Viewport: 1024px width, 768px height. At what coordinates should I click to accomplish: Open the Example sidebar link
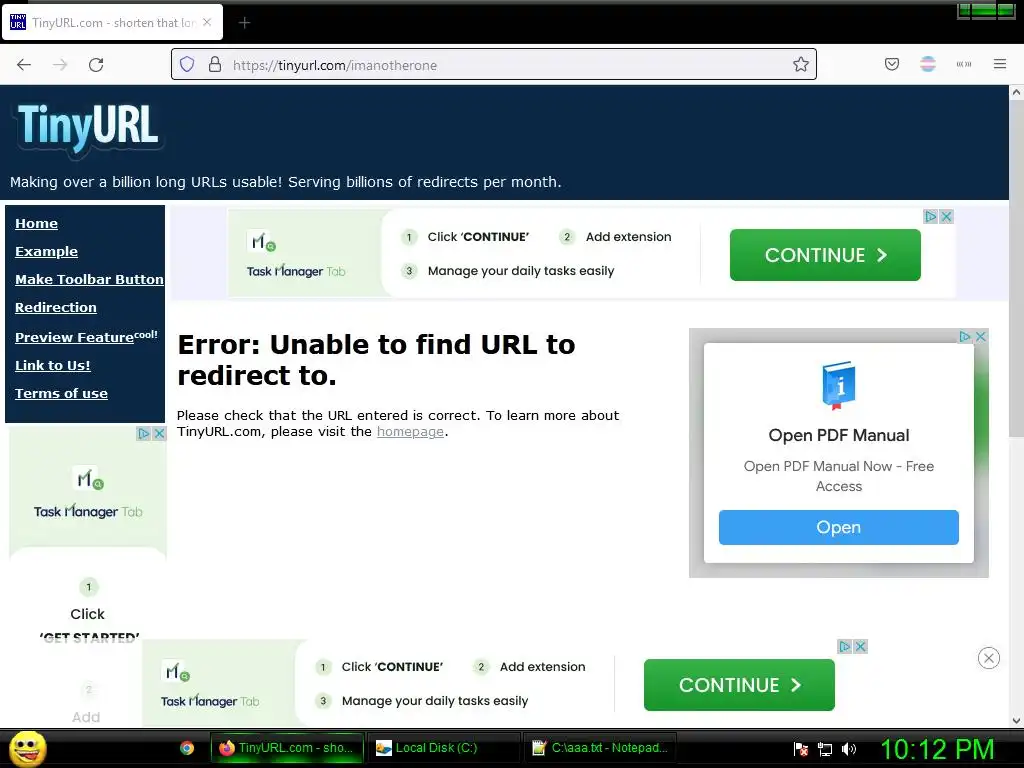click(x=46, y=251)
